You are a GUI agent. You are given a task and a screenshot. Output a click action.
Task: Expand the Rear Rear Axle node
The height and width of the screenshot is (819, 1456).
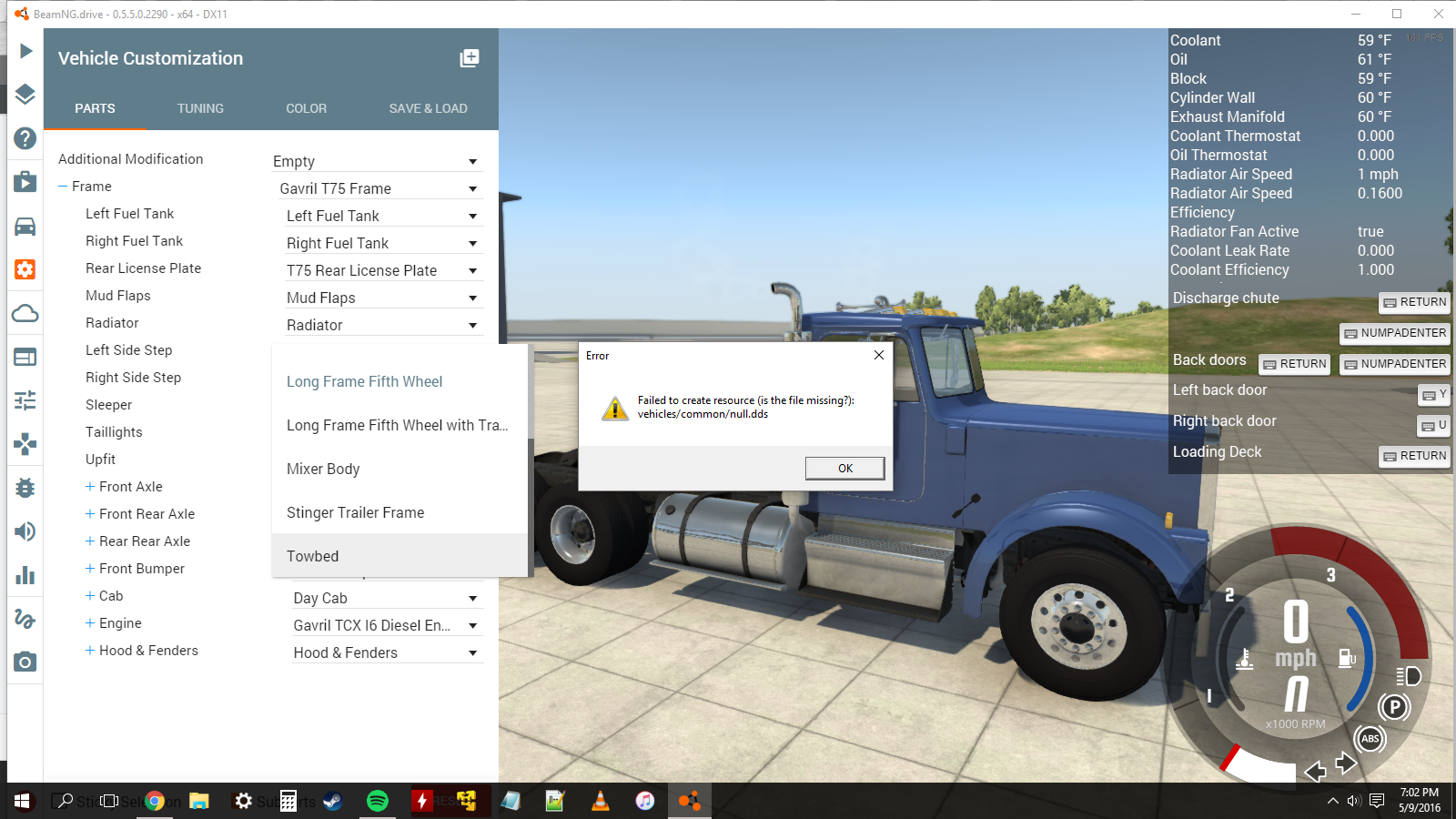[90, 541]
